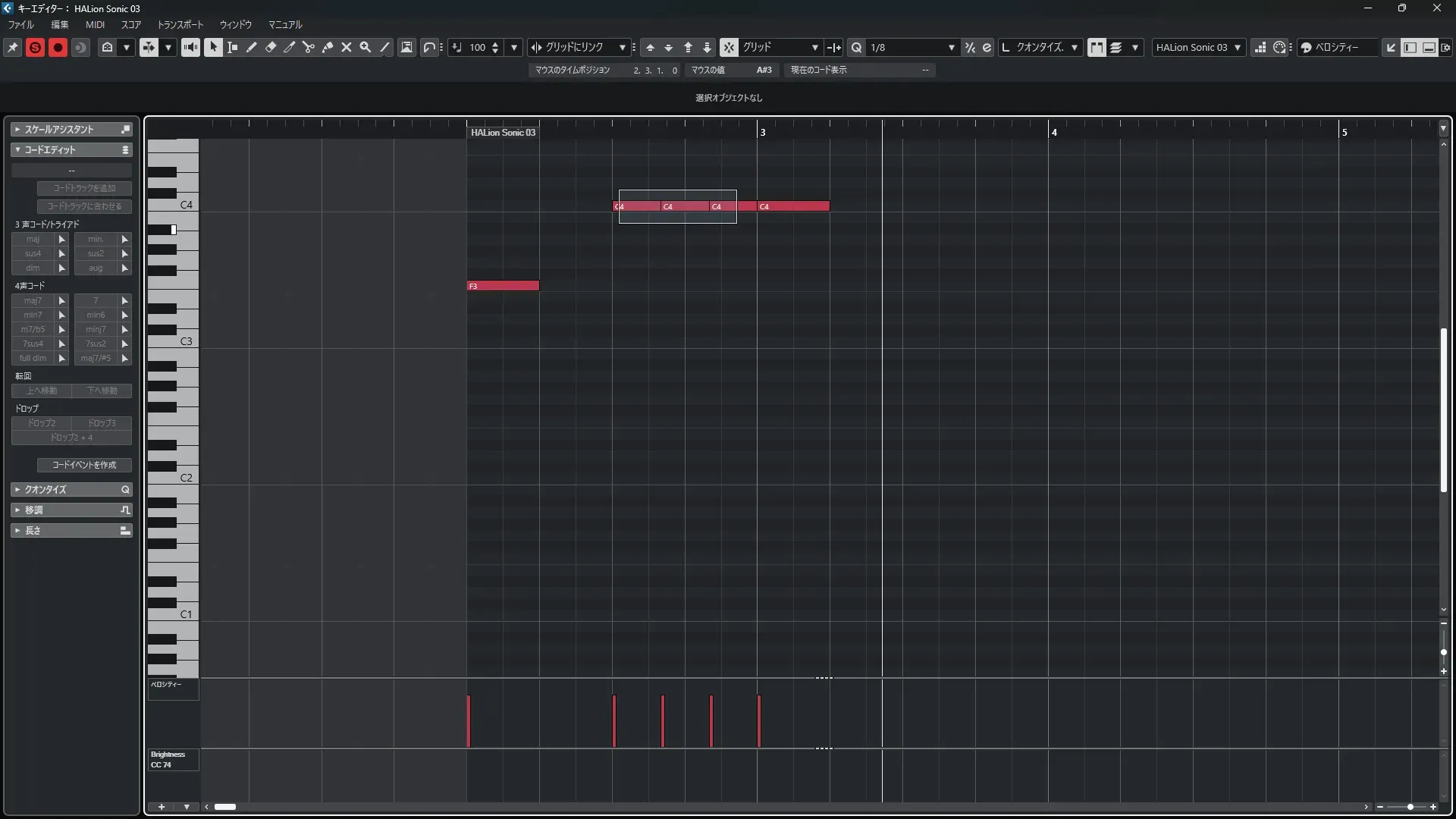Click the コードイベントを作成 button
This screenshot has height=819, width=1456.
(84, 465)
